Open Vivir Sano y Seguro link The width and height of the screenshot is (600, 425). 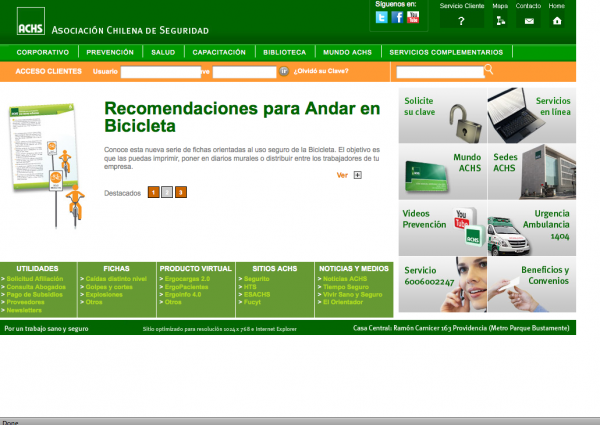(352, 295)
